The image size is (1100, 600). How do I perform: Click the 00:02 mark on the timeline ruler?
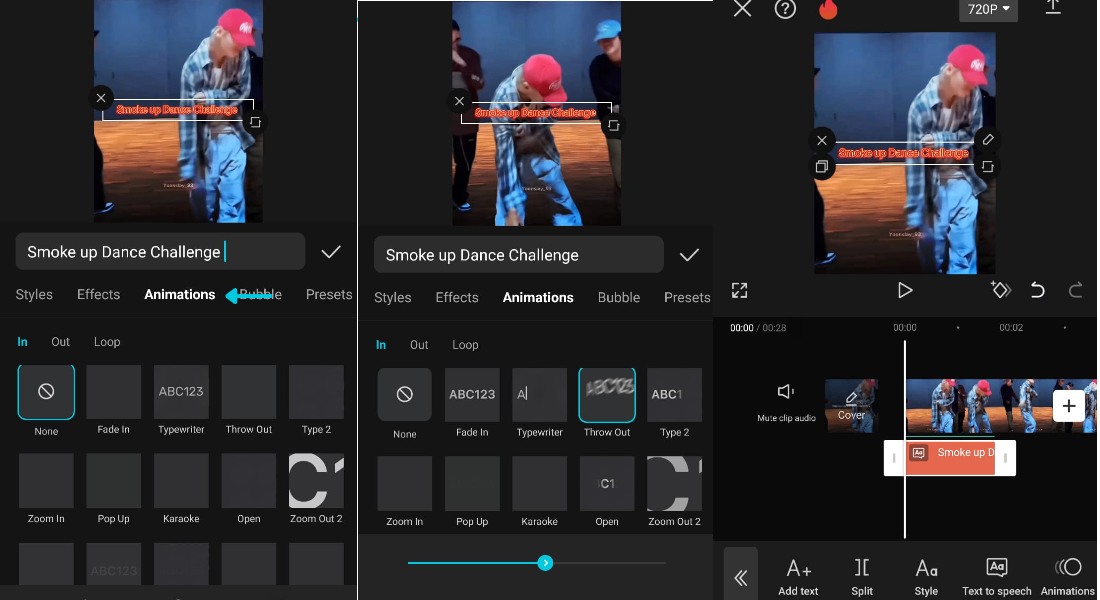[x=1011, y=328]
